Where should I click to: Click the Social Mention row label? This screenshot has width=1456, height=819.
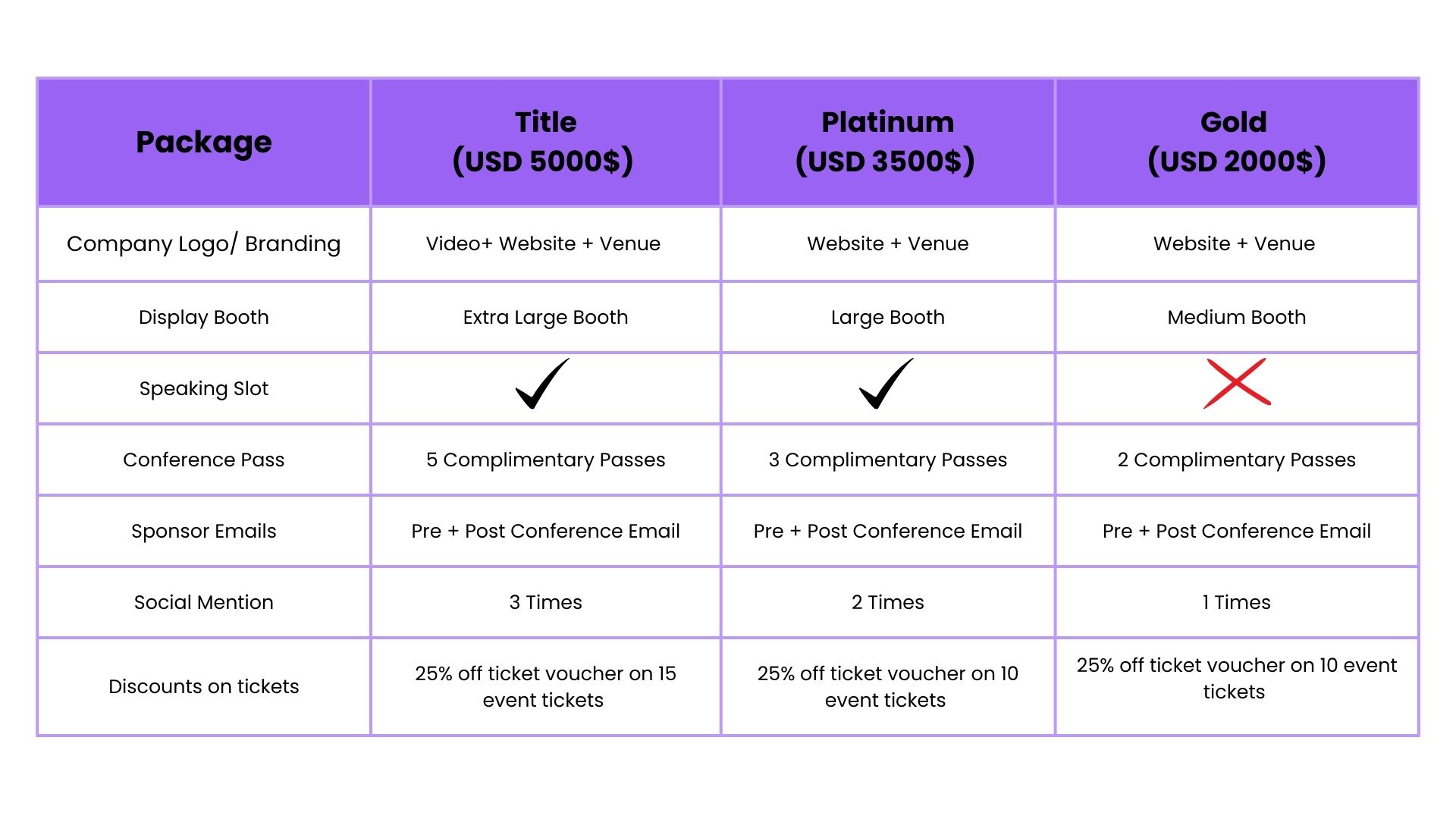[x=203, y=602]
